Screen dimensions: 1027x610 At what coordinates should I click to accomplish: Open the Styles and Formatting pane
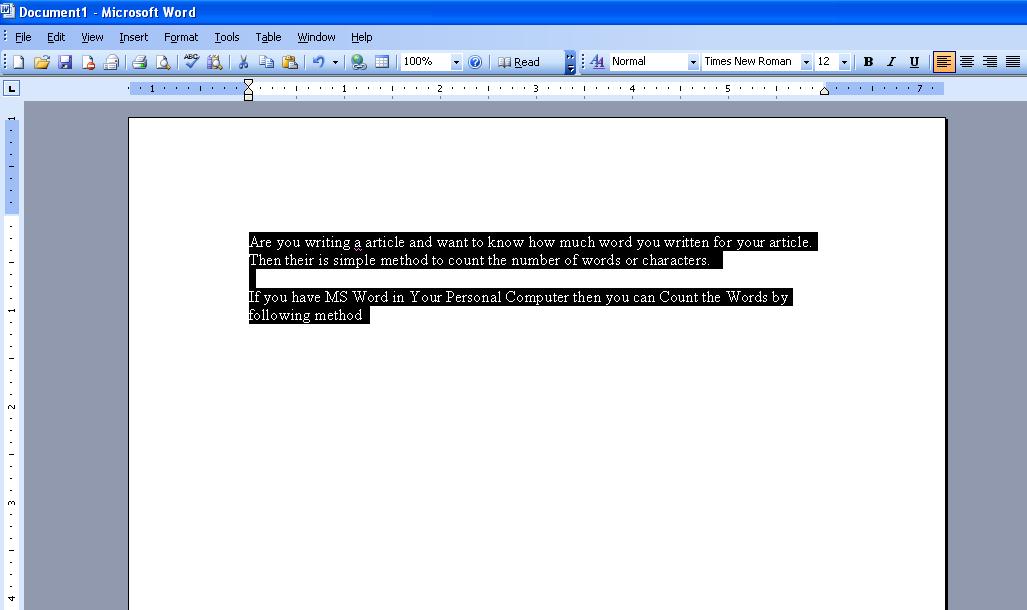point(595,61)
